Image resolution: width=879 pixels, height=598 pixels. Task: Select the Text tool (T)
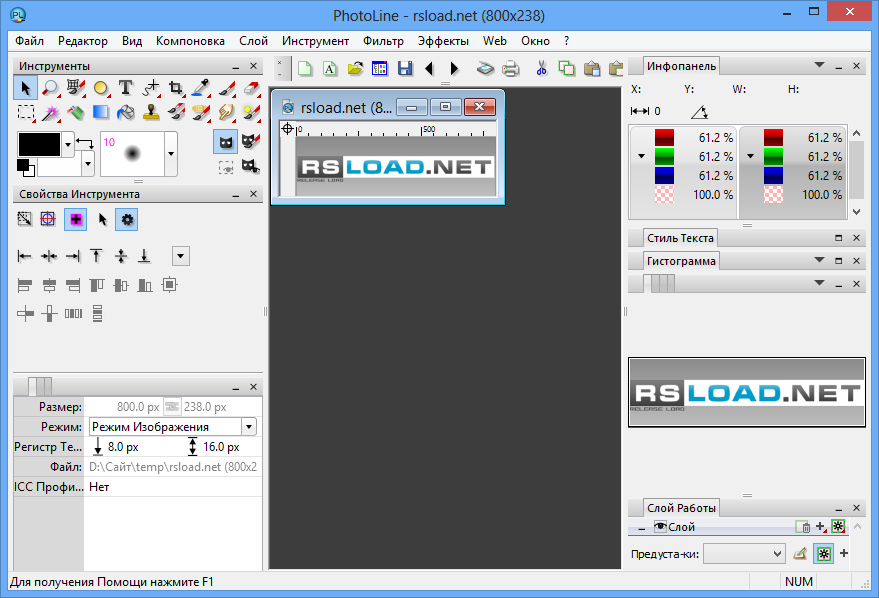pyautogui.click(x=126, y=88)
